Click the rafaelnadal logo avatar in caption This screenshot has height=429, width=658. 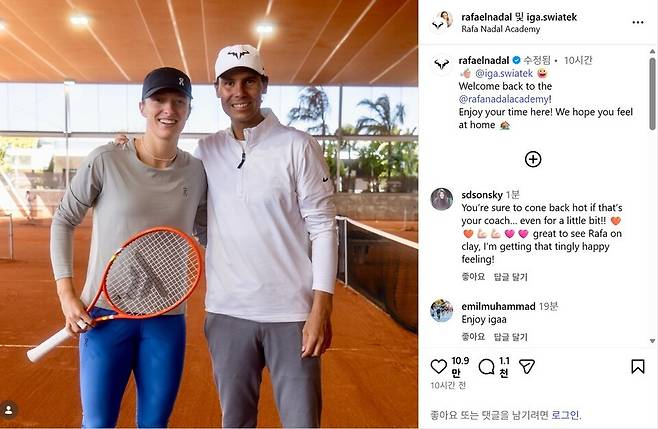click(441, 65)
